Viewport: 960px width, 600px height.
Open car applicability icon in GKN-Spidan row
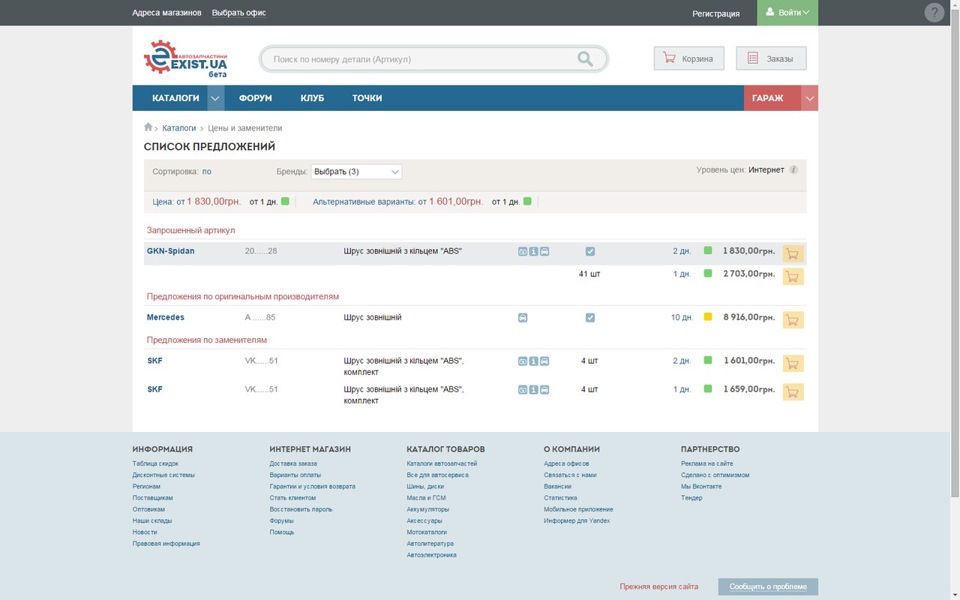tap(545, 252)
